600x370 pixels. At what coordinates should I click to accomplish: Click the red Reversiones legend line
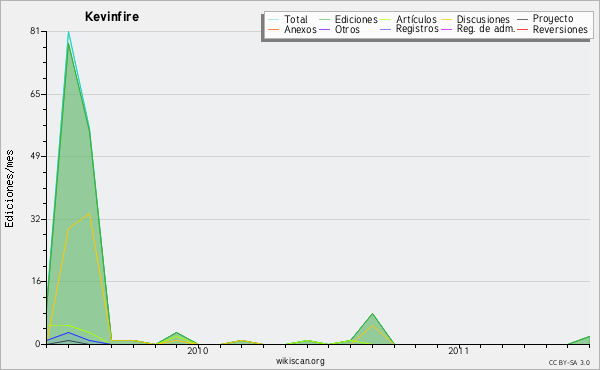click(522, 29)
